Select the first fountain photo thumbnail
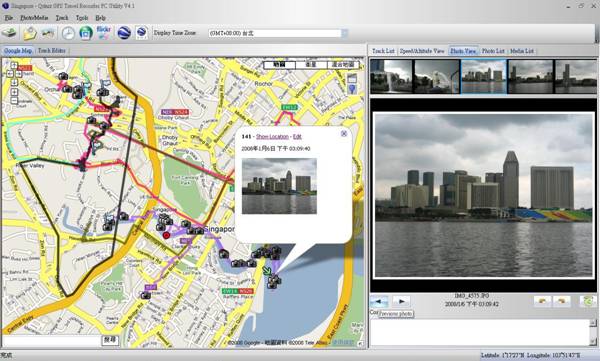 pos(391,76)
